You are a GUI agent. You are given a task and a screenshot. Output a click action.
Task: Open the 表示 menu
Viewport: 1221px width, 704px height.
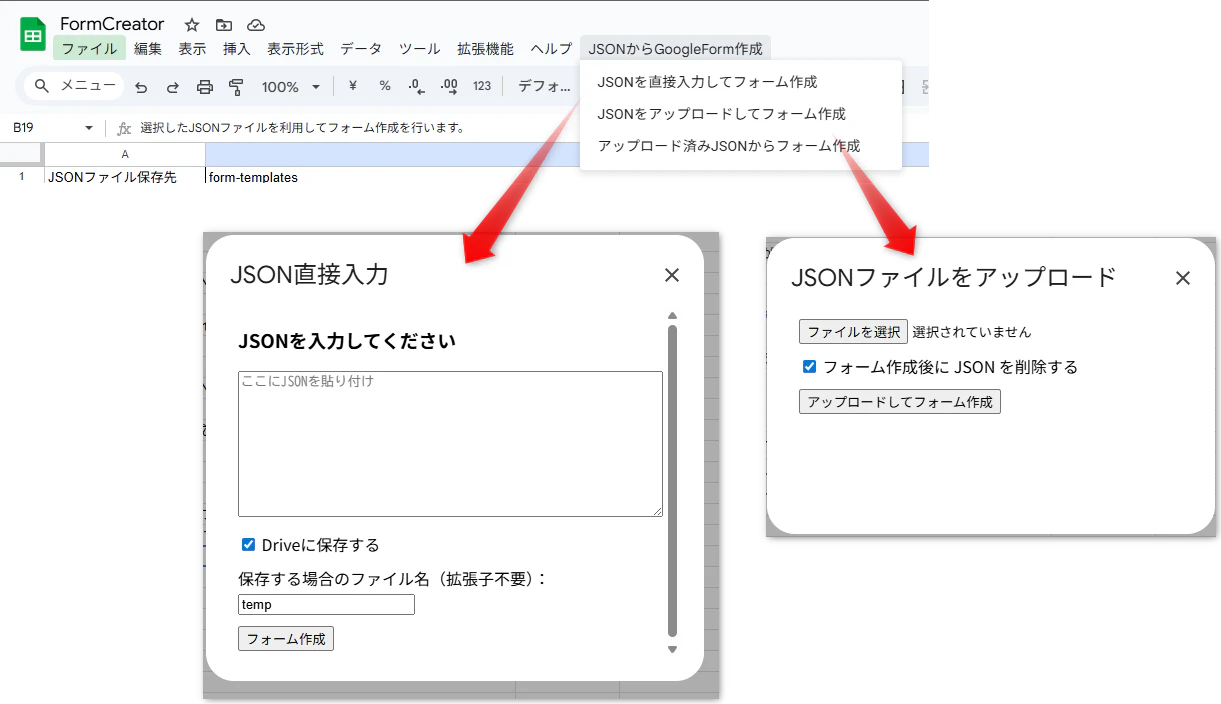[x=192, y=48]
